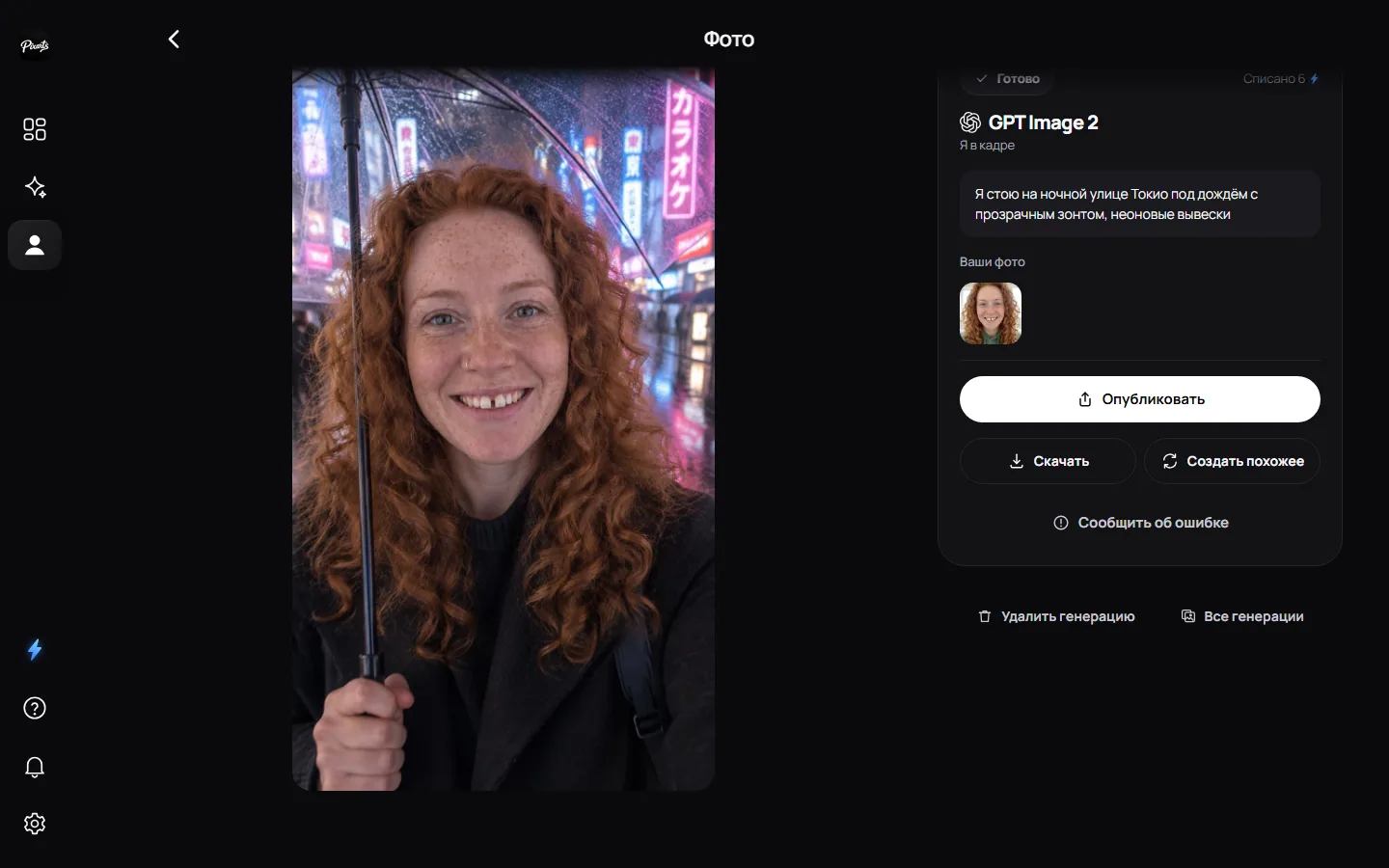Open the person profile sidebar icon

(x=35, y=245)
